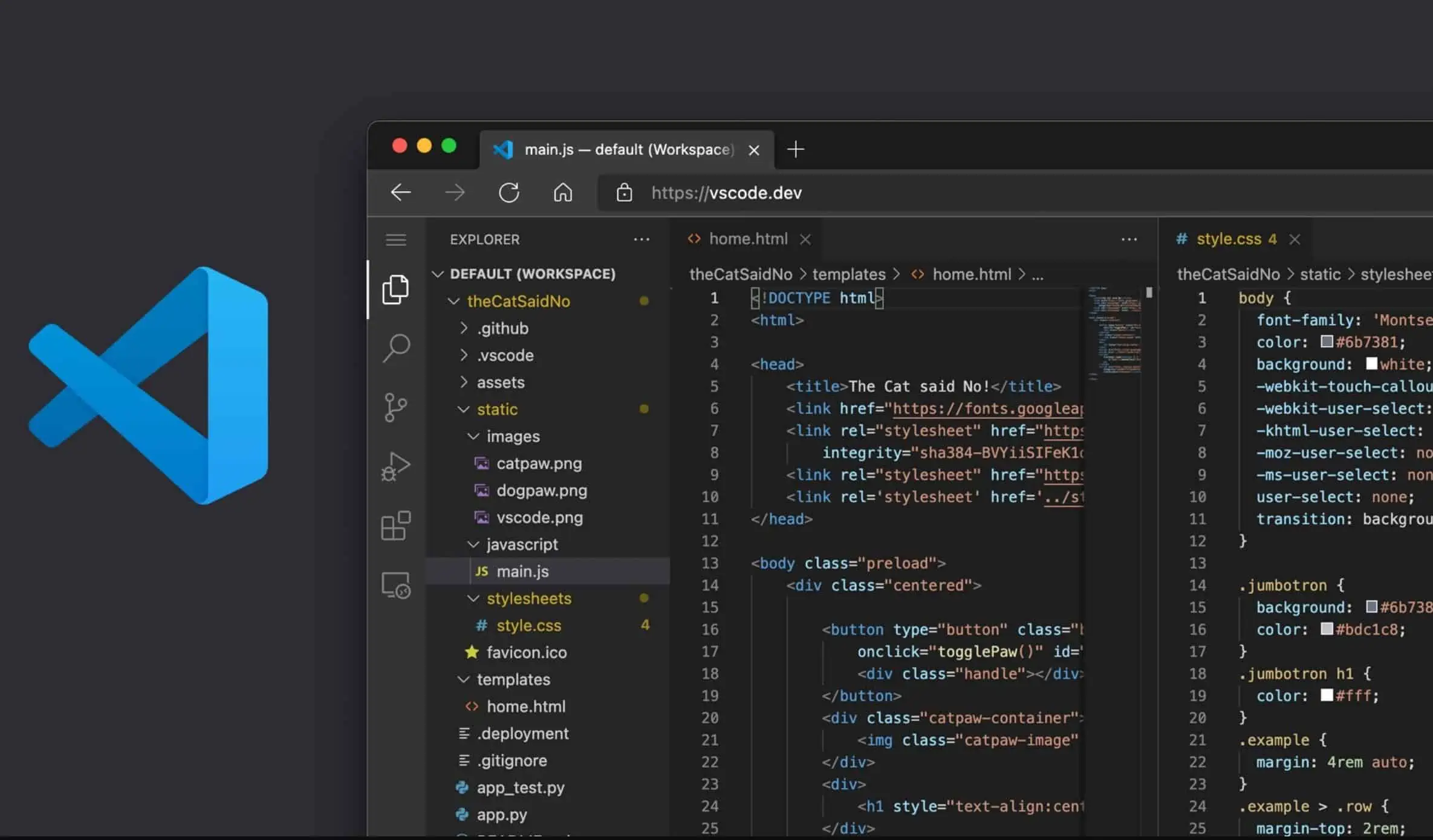Click the vscode.dev address bar

[x=726, y=192]
